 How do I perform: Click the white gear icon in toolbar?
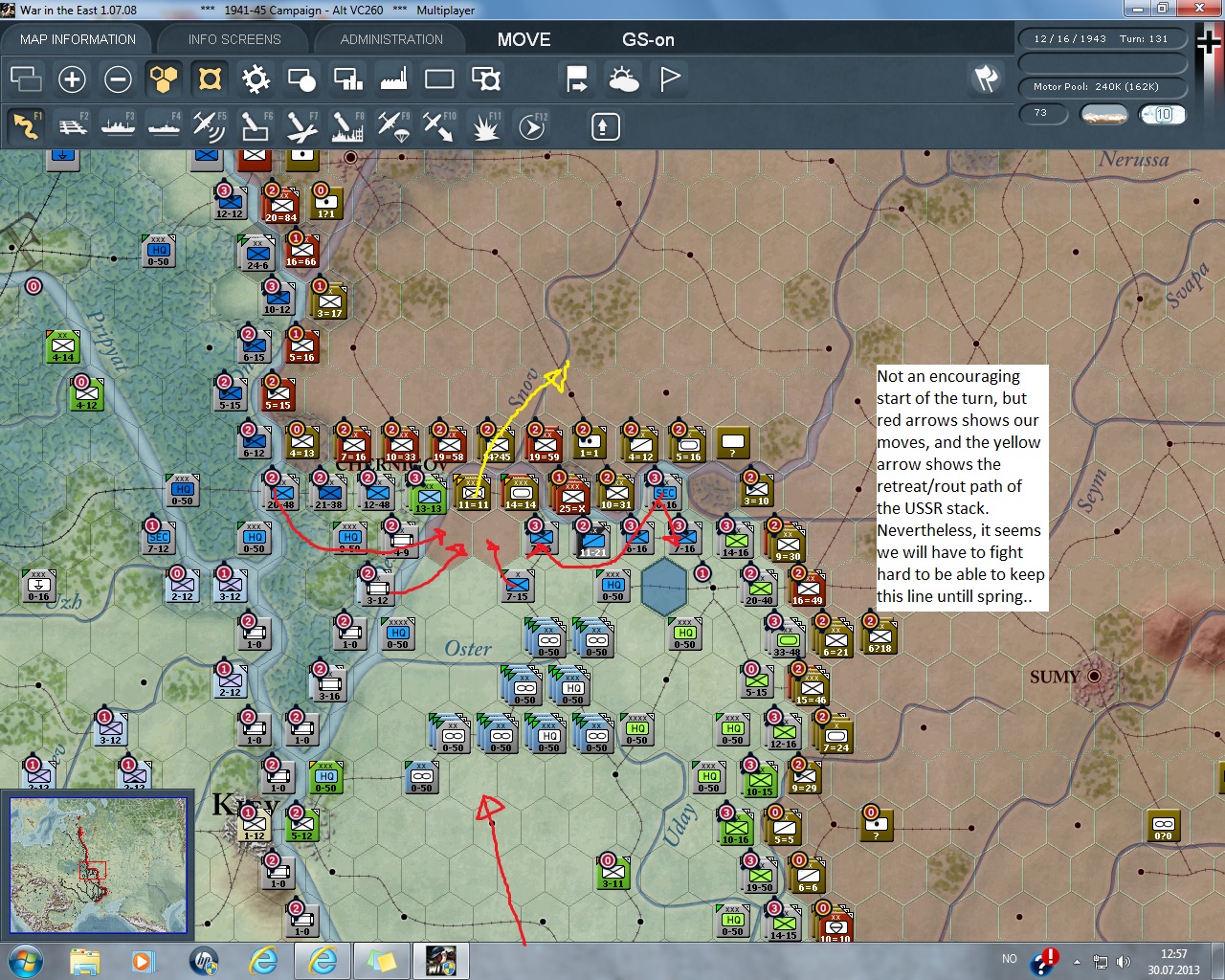click(x=256, y=78)
